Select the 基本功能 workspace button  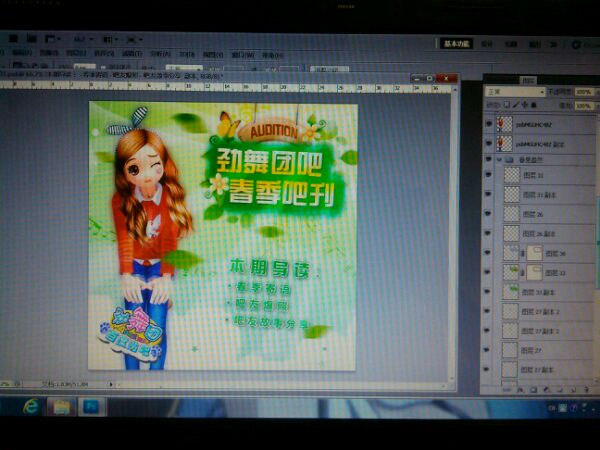[x=457, y=44]
